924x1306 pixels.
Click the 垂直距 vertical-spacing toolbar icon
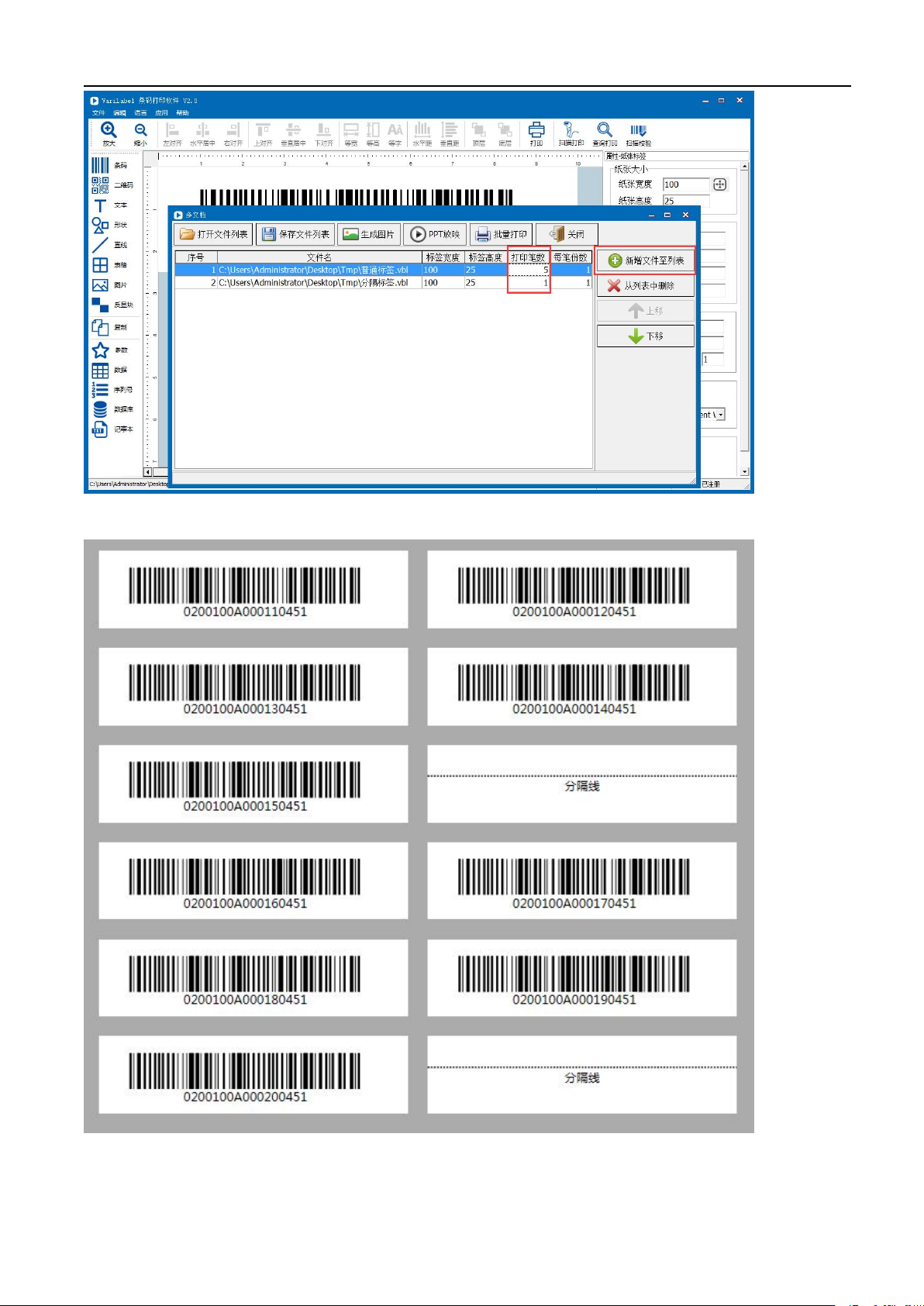coord(450,130)
